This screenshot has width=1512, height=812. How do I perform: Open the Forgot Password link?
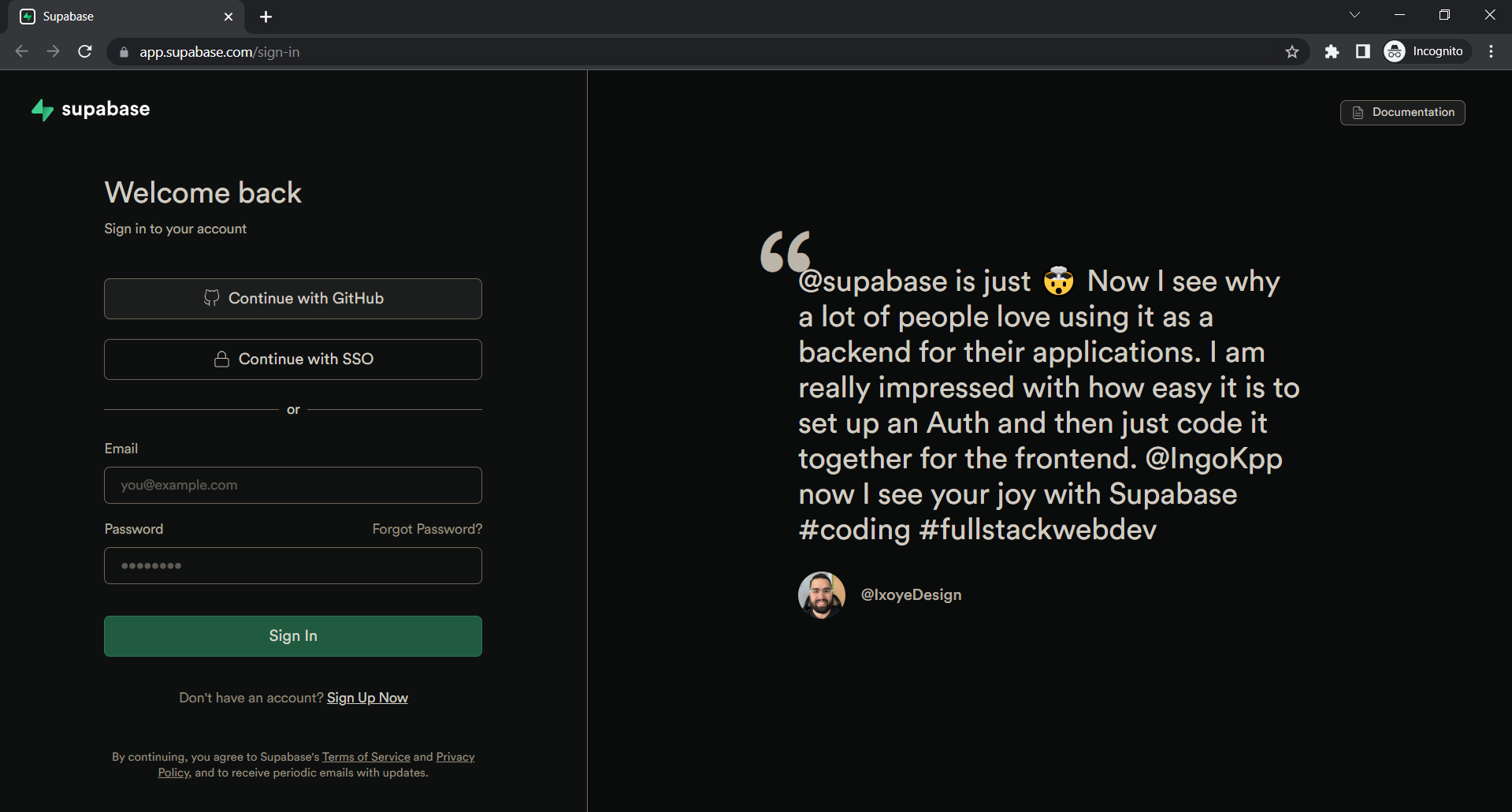(x=427, y=529)
